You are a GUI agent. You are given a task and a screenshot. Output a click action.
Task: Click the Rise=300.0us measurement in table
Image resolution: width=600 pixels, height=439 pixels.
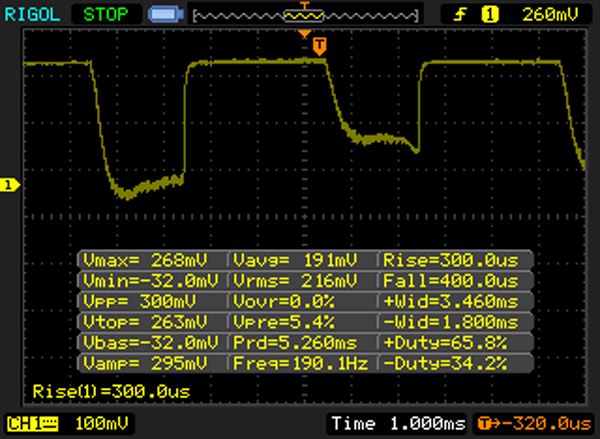[x=451, y=260]
